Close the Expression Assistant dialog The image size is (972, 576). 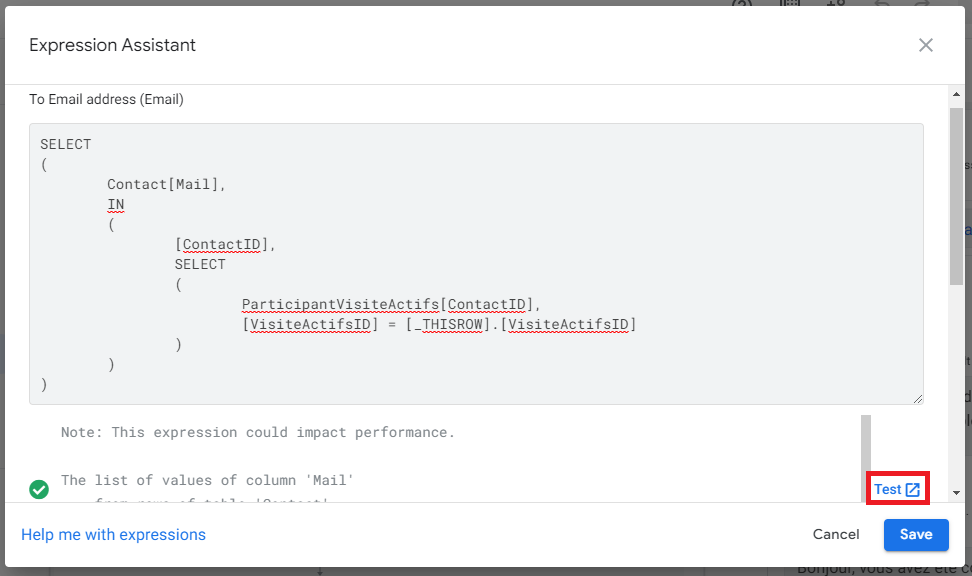click(x=926, y=45)
